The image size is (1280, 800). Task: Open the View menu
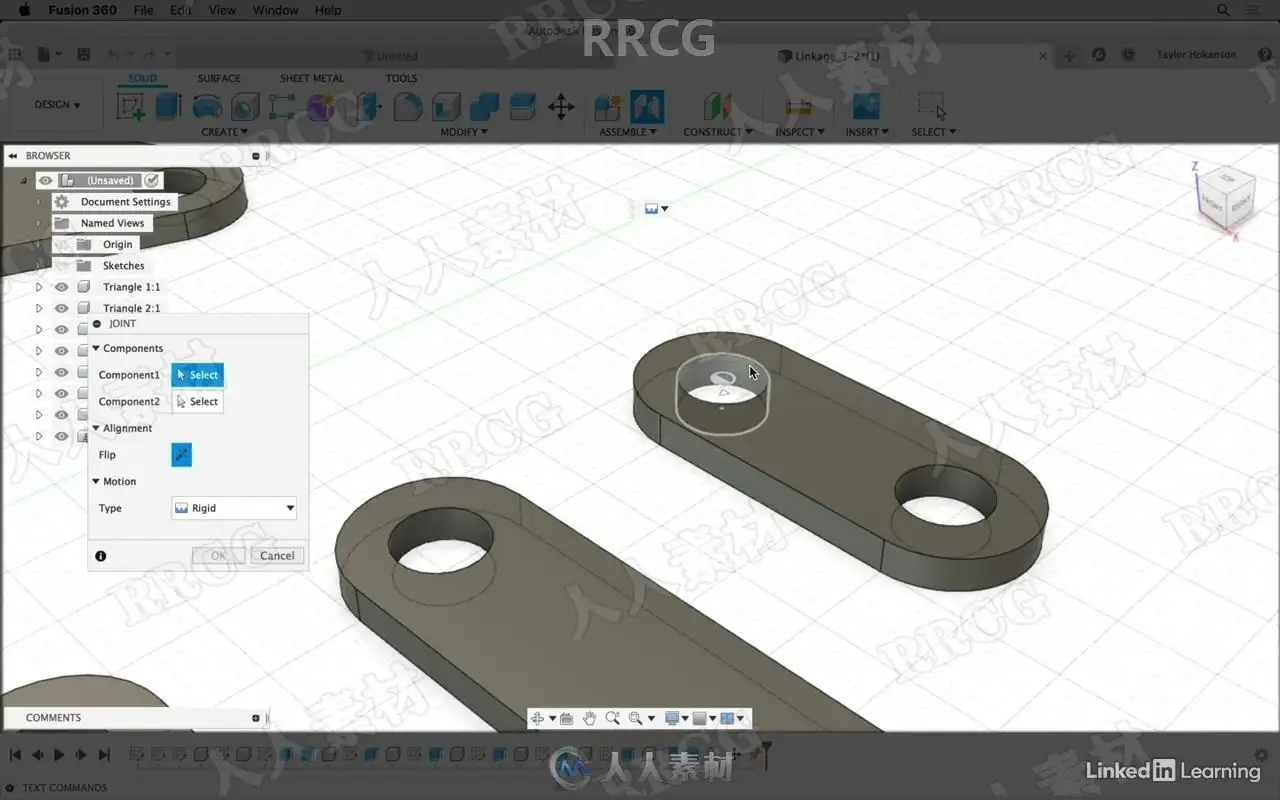(222, 10)
